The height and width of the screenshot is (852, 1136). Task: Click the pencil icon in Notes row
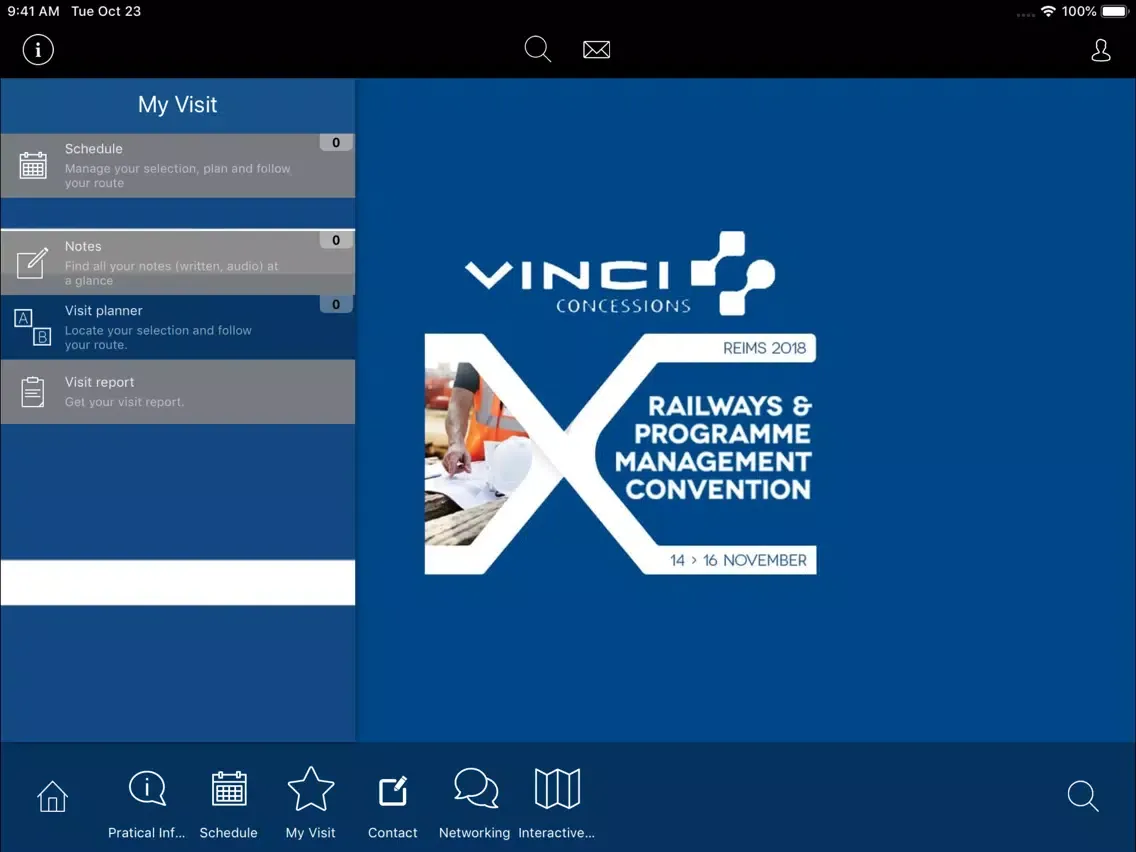(32, 262)
